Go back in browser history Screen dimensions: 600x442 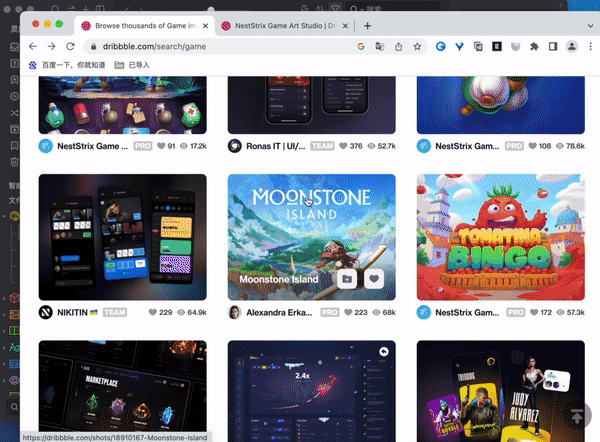click(33, 47)
